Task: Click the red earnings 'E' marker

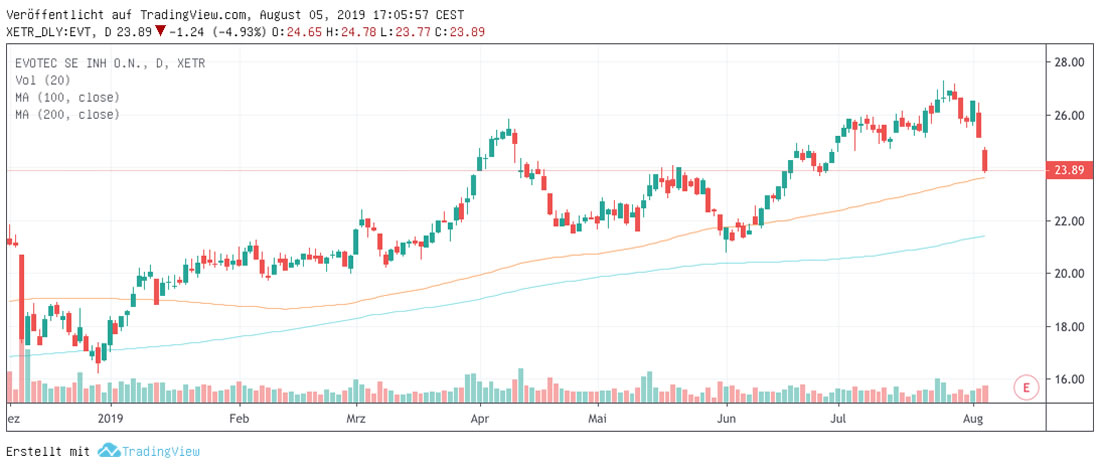Action: tap(1025, 386)
